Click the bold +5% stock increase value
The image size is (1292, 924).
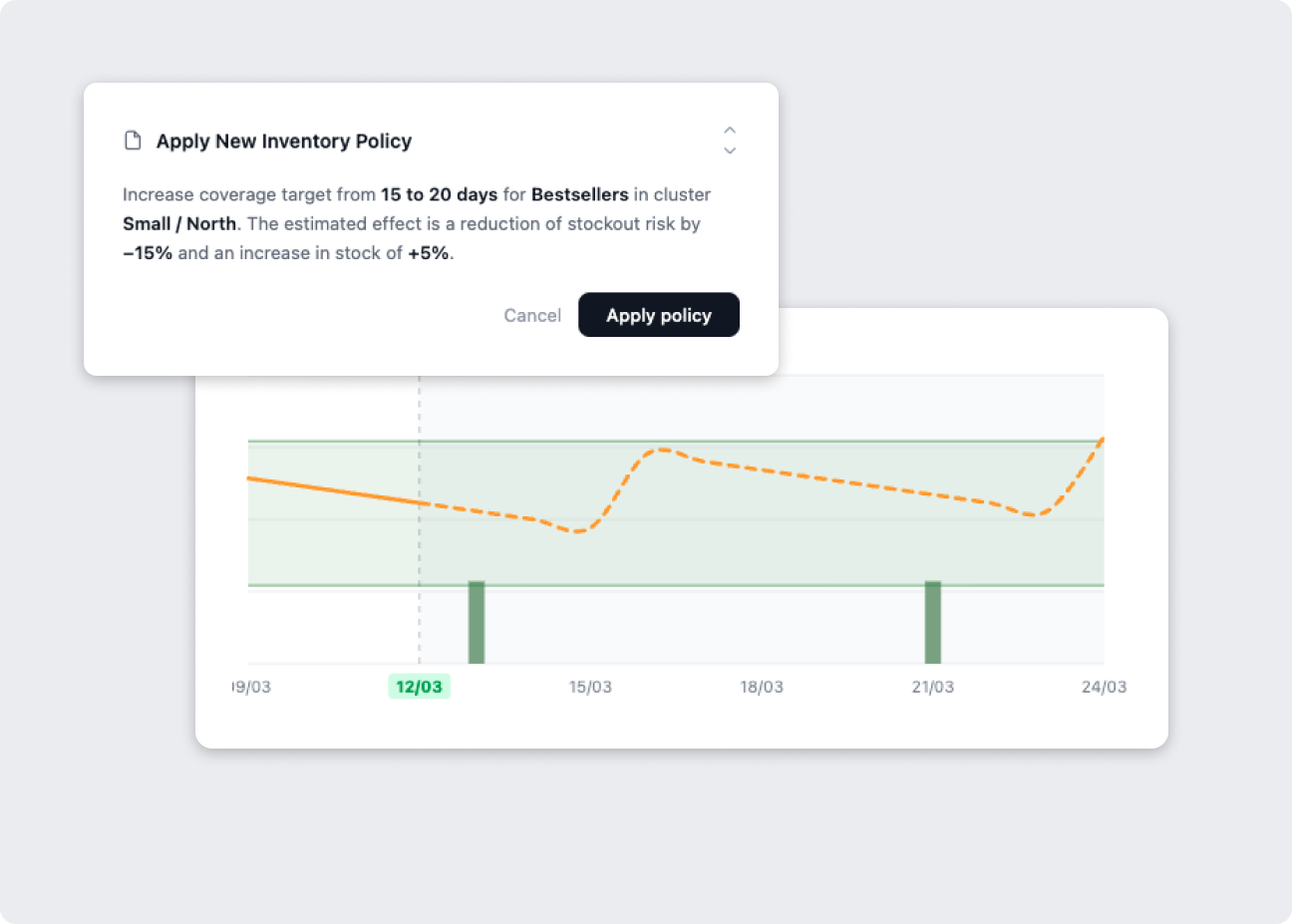coord(429,253)
